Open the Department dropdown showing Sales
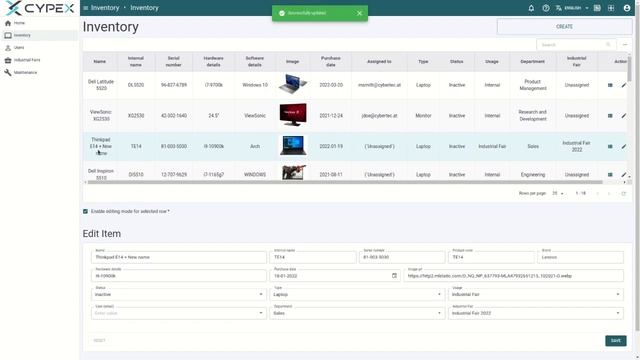 click(356, 312)
